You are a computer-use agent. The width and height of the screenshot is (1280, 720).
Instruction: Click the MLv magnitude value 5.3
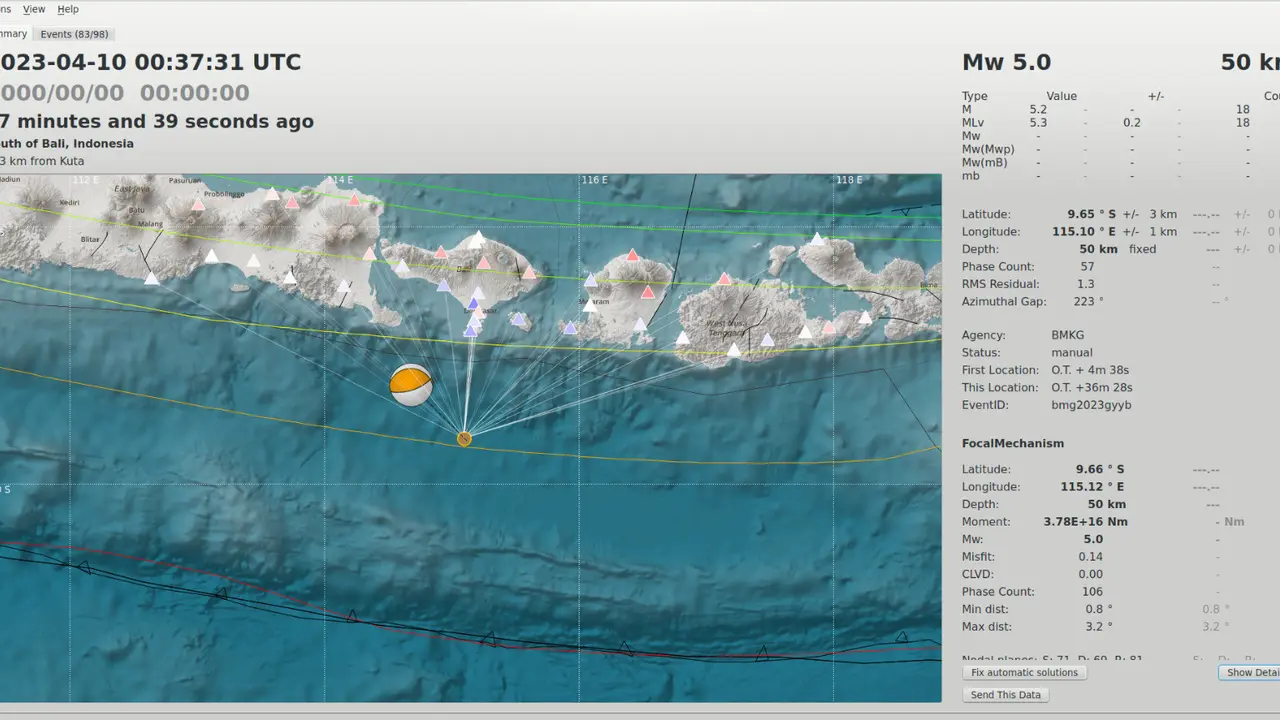[1038, 123]
